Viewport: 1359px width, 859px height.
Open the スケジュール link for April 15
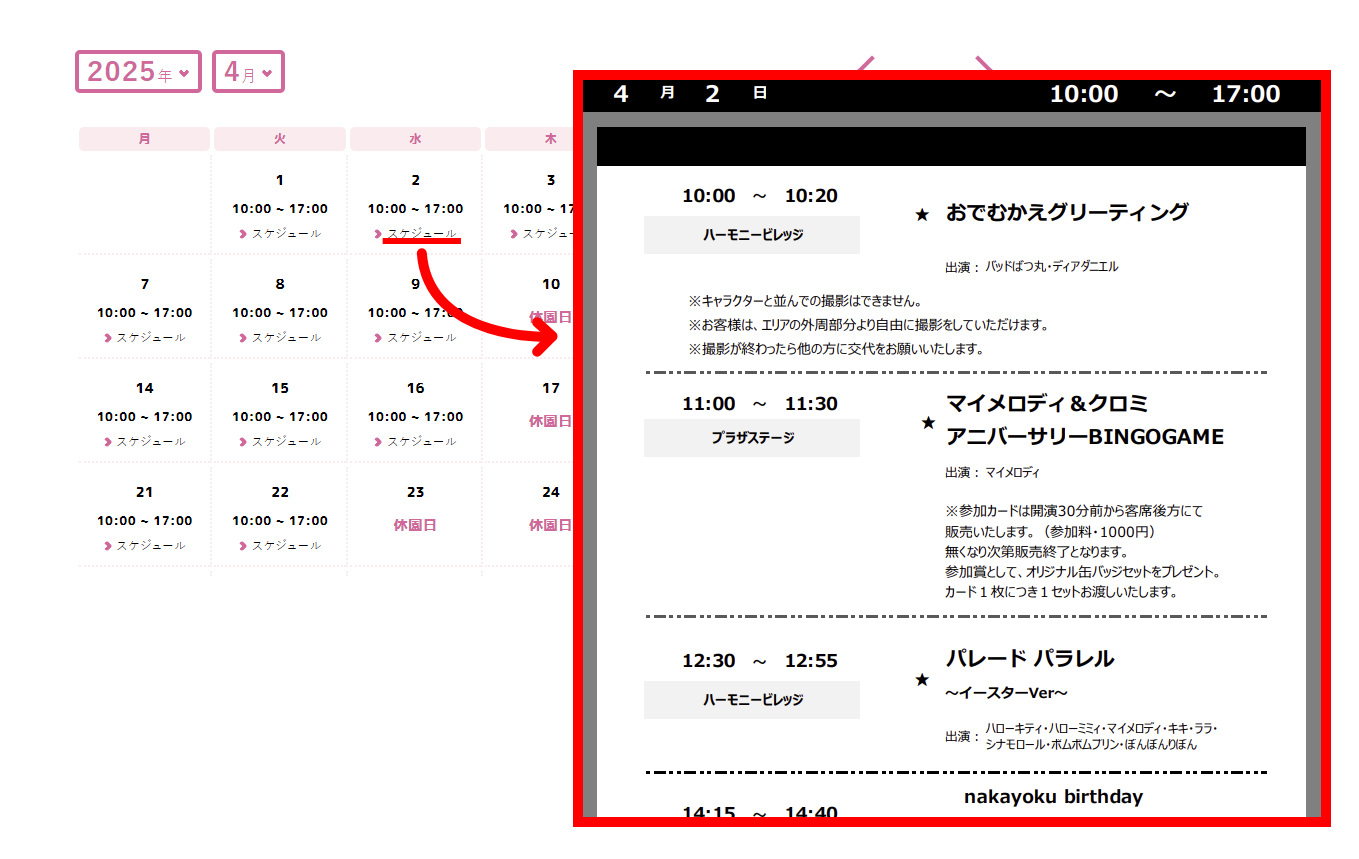(280, 441)
